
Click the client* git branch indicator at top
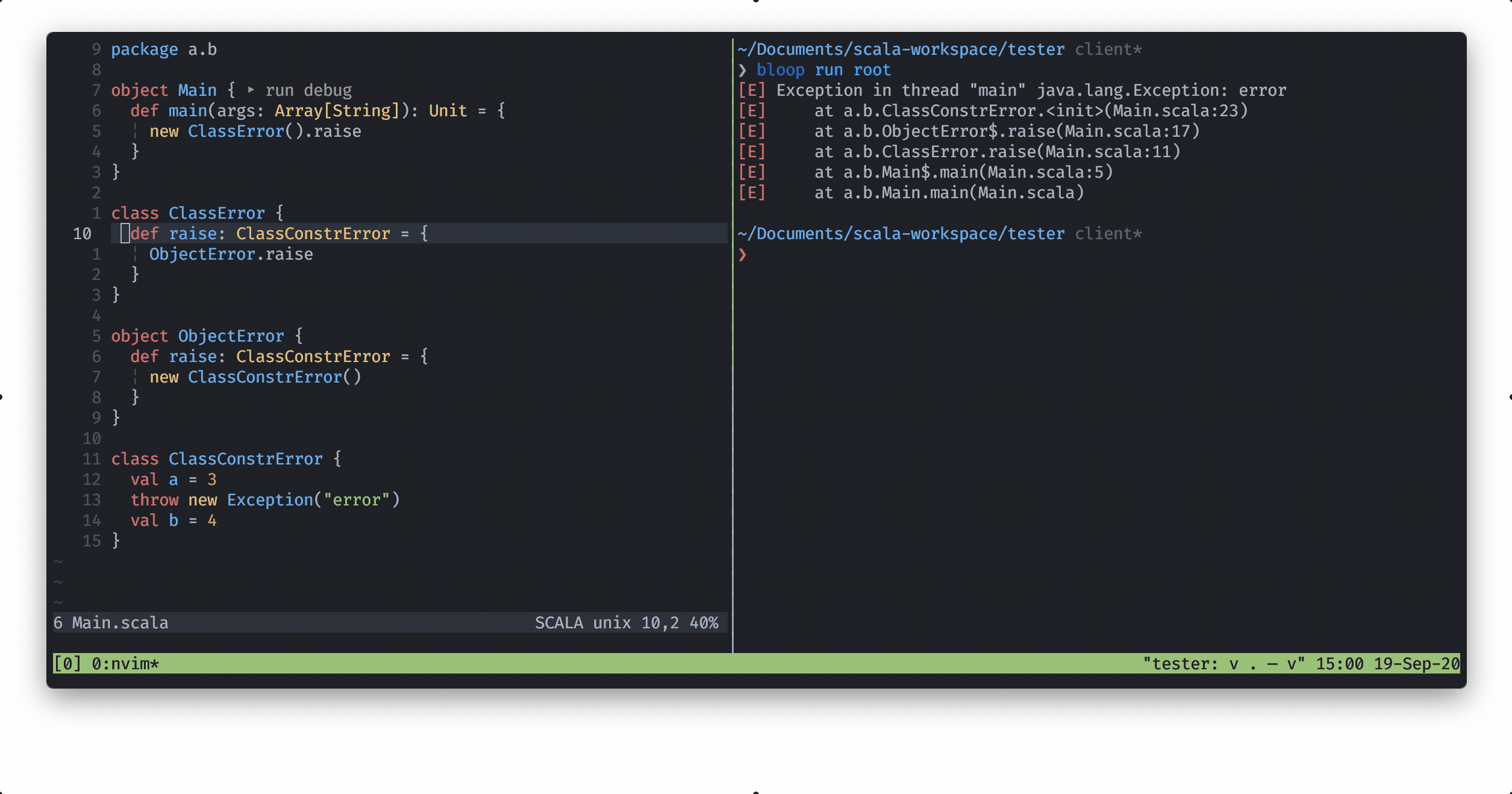point(1108,49)
